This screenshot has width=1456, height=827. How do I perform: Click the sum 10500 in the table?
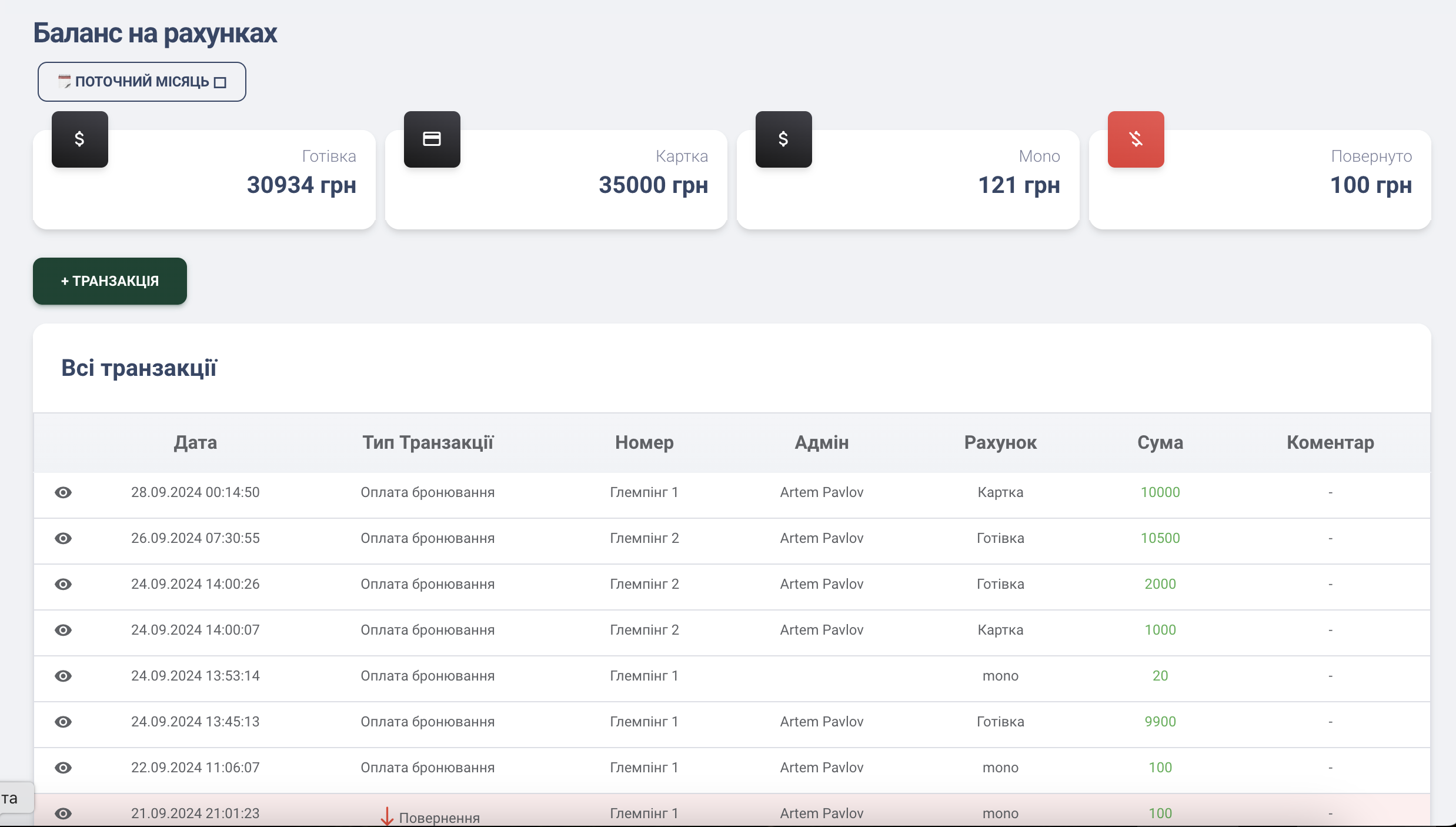pyautogui.click(x=1160, y=538)
